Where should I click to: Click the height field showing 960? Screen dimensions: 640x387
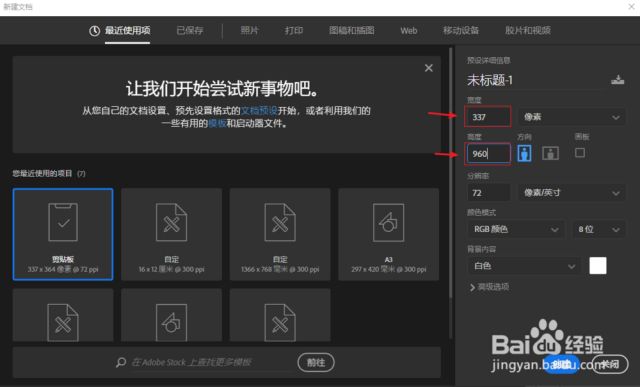pyautogui.click(x=488, y=153)
